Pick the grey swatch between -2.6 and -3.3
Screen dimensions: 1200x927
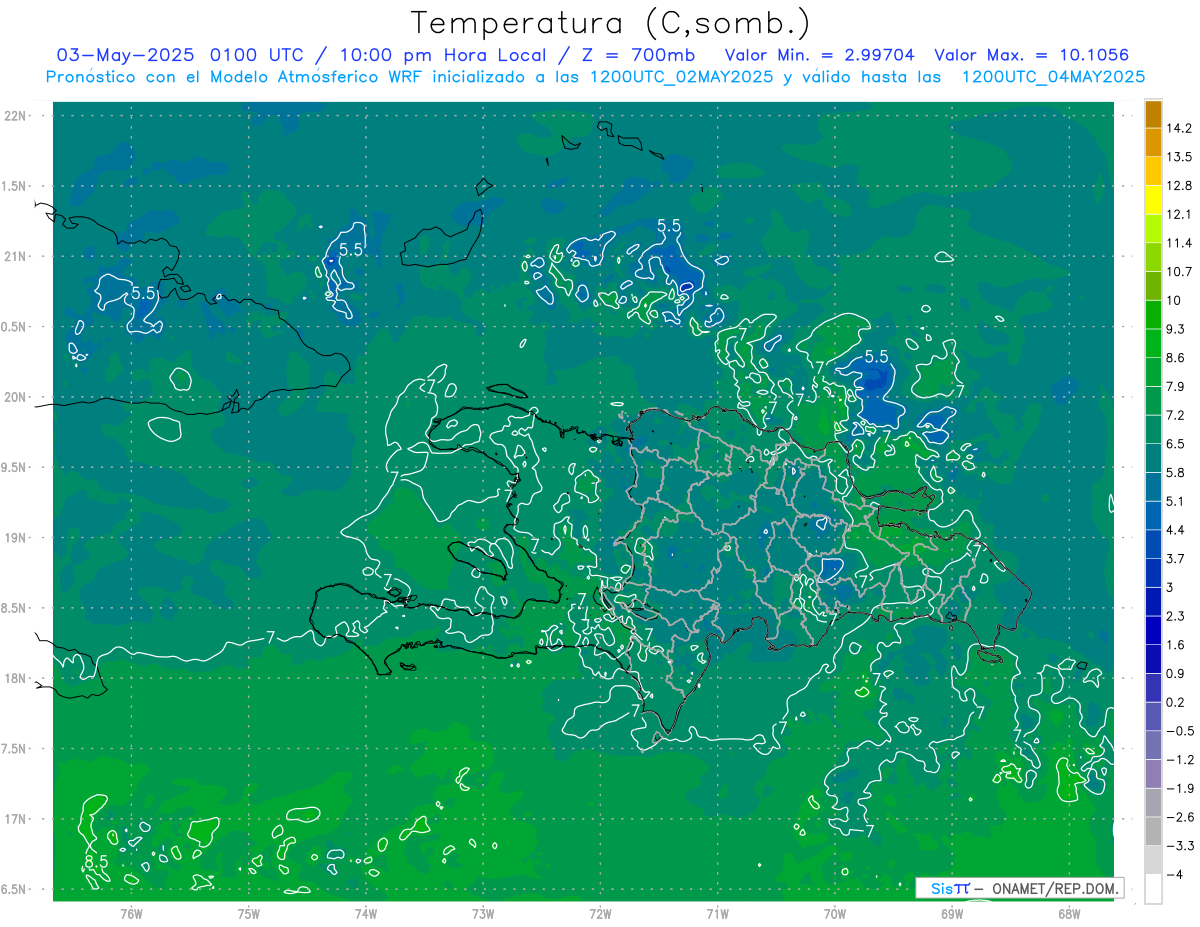[x=1153, y=832]
